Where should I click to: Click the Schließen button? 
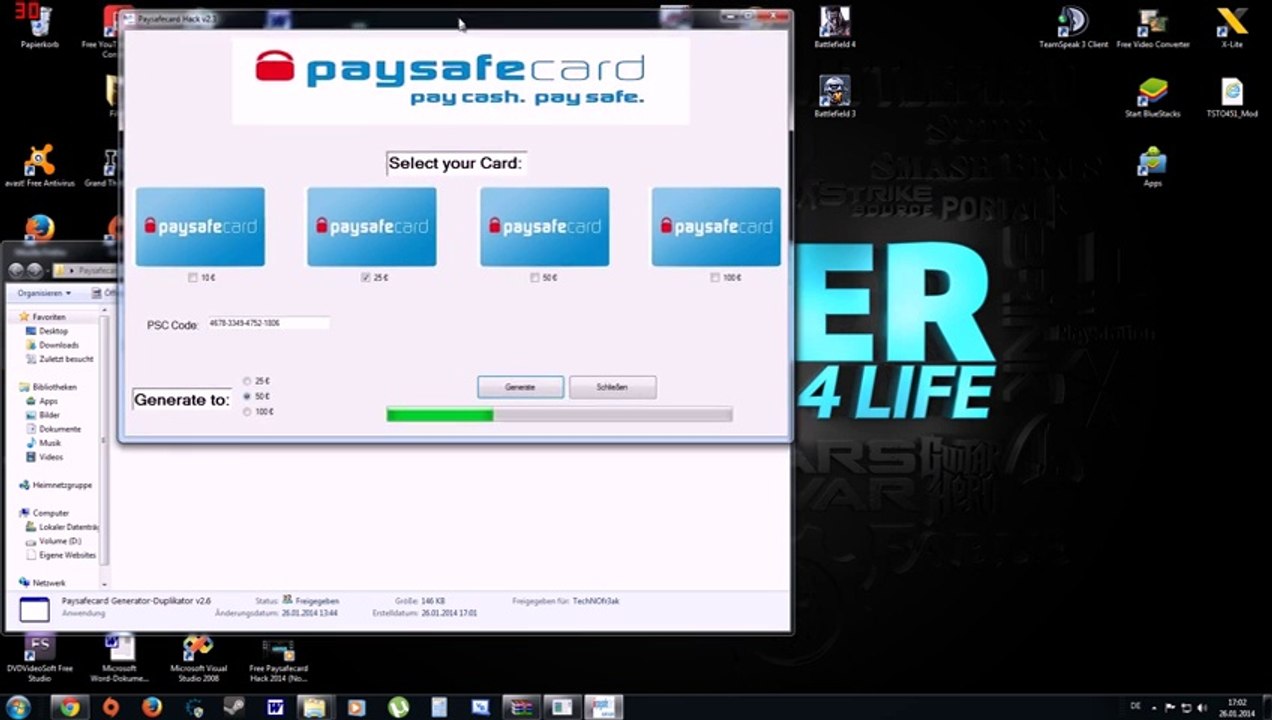pyautogui.click(x=612, y=387)
